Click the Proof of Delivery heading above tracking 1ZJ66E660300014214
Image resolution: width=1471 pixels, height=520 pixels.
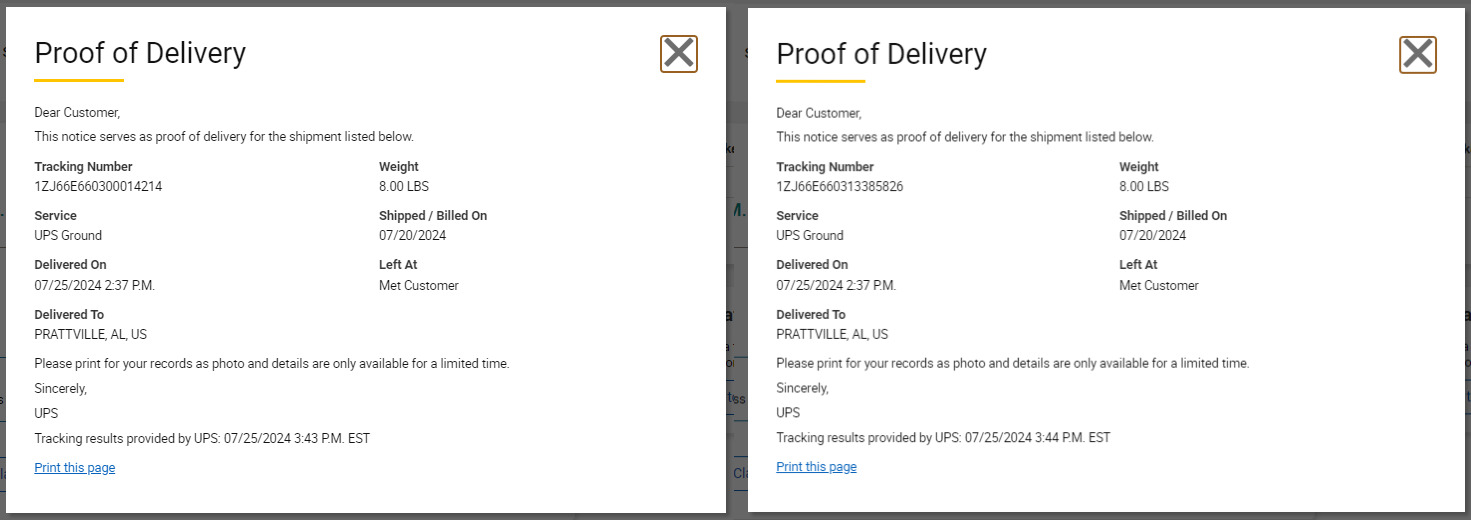tap(140, 53)
